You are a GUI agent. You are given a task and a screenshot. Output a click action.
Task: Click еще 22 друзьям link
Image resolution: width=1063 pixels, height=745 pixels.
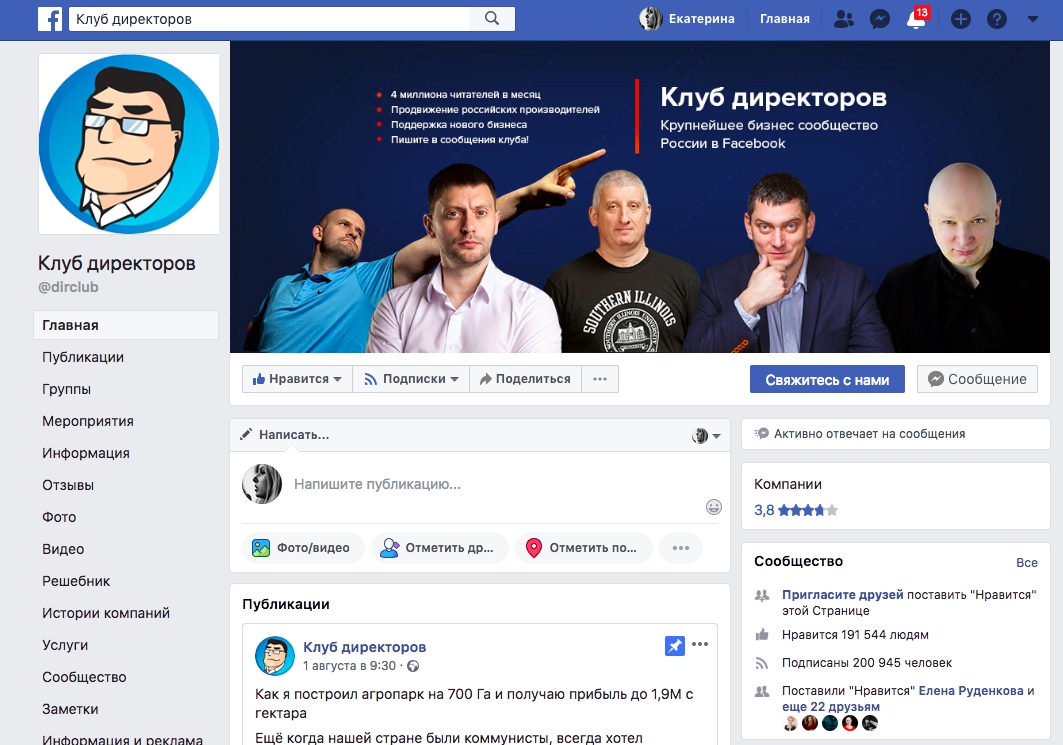pos(831,706)
